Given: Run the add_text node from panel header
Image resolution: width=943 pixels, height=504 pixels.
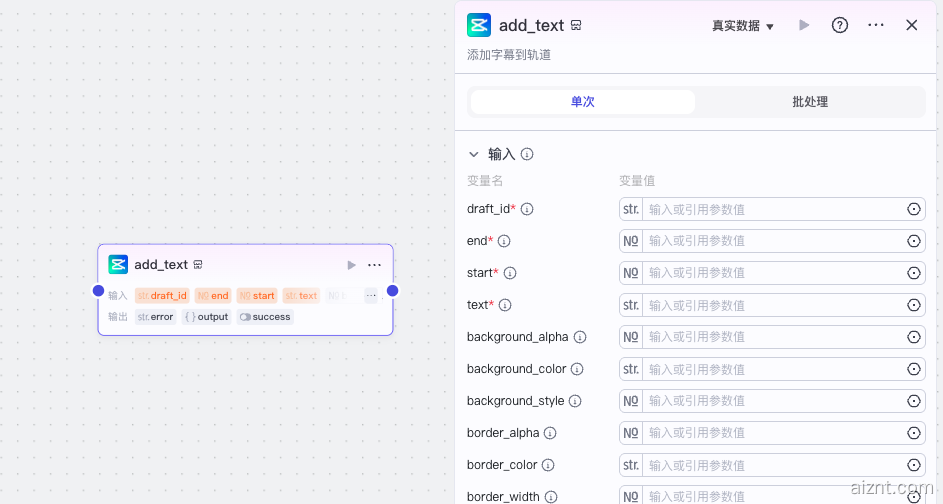Looking at the screenshot, I should point(804,25).
